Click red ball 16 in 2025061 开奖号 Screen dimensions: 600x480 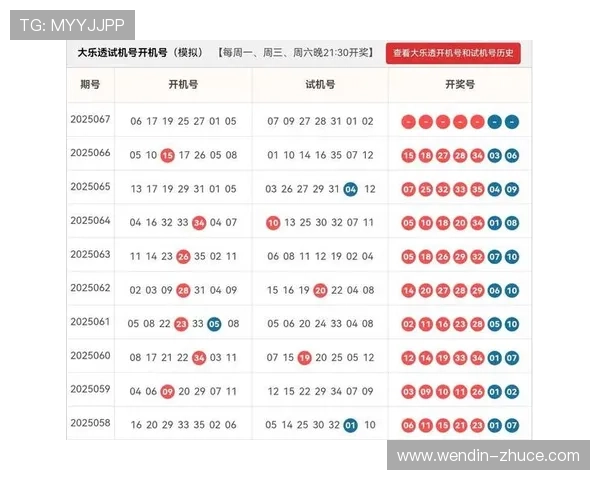pyautogui.click(x=443, y=325)
